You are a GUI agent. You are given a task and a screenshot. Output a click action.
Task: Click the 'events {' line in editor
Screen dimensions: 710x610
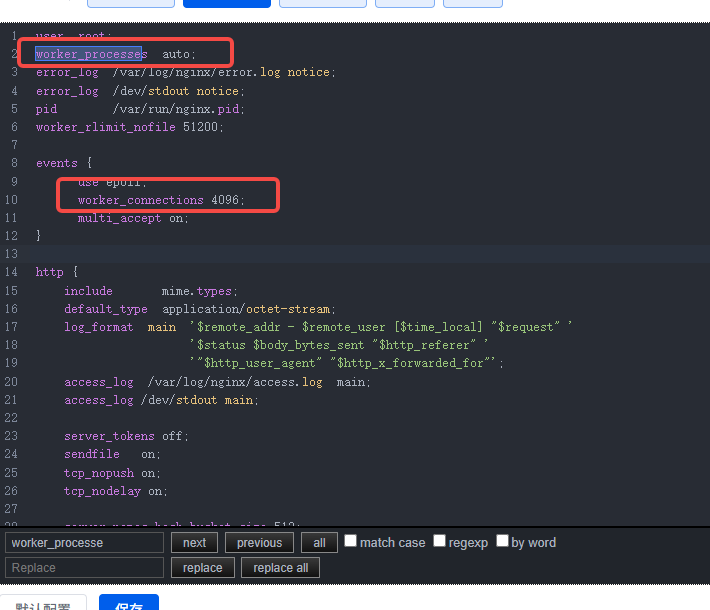[x=64, y=163]
